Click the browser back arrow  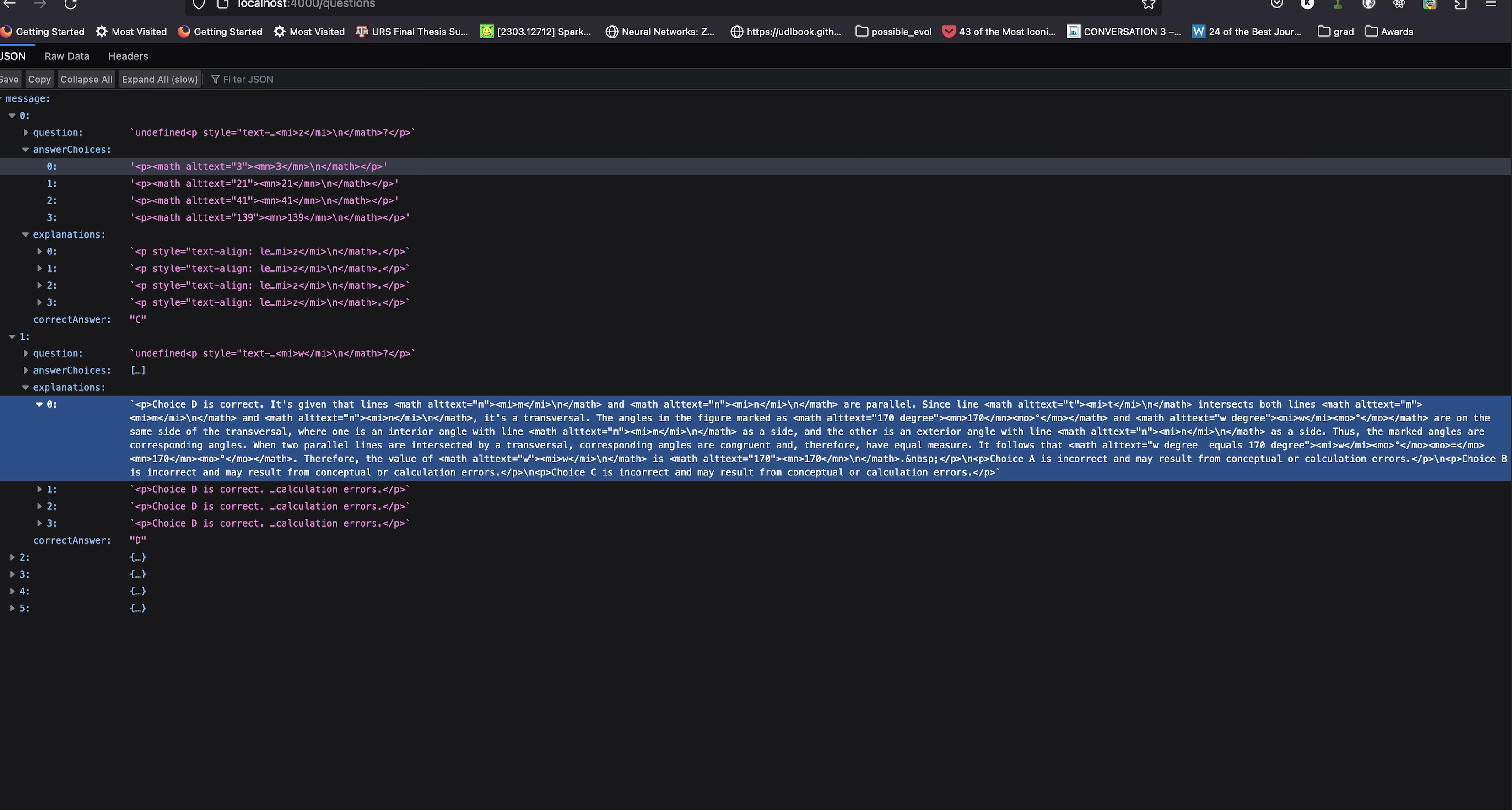coord(10,4)
